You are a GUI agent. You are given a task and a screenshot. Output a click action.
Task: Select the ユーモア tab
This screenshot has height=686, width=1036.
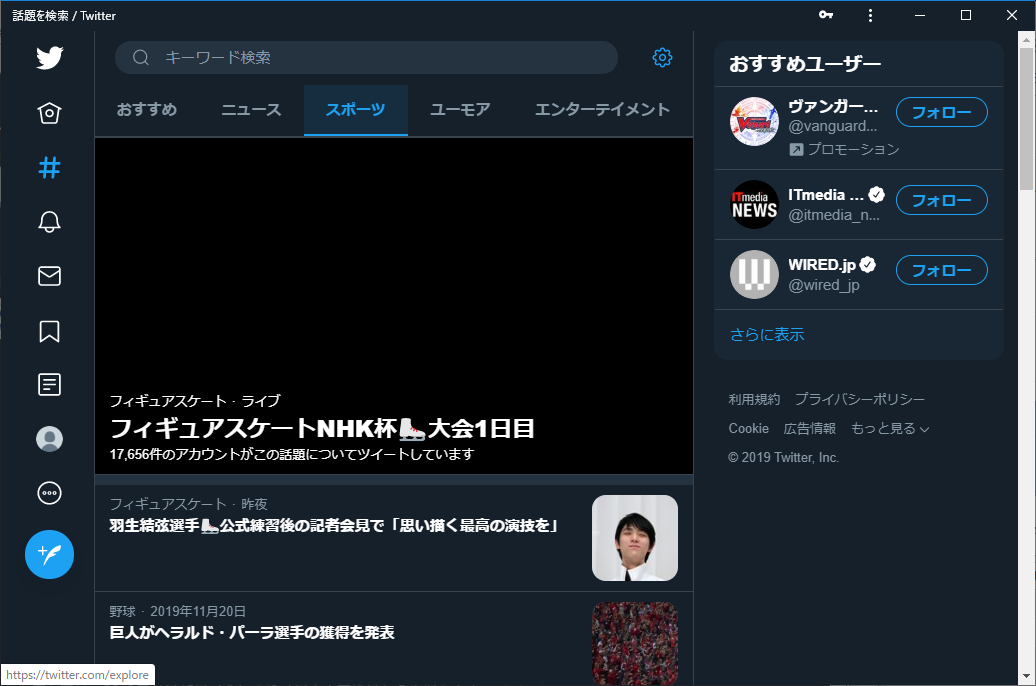(460, 110)
